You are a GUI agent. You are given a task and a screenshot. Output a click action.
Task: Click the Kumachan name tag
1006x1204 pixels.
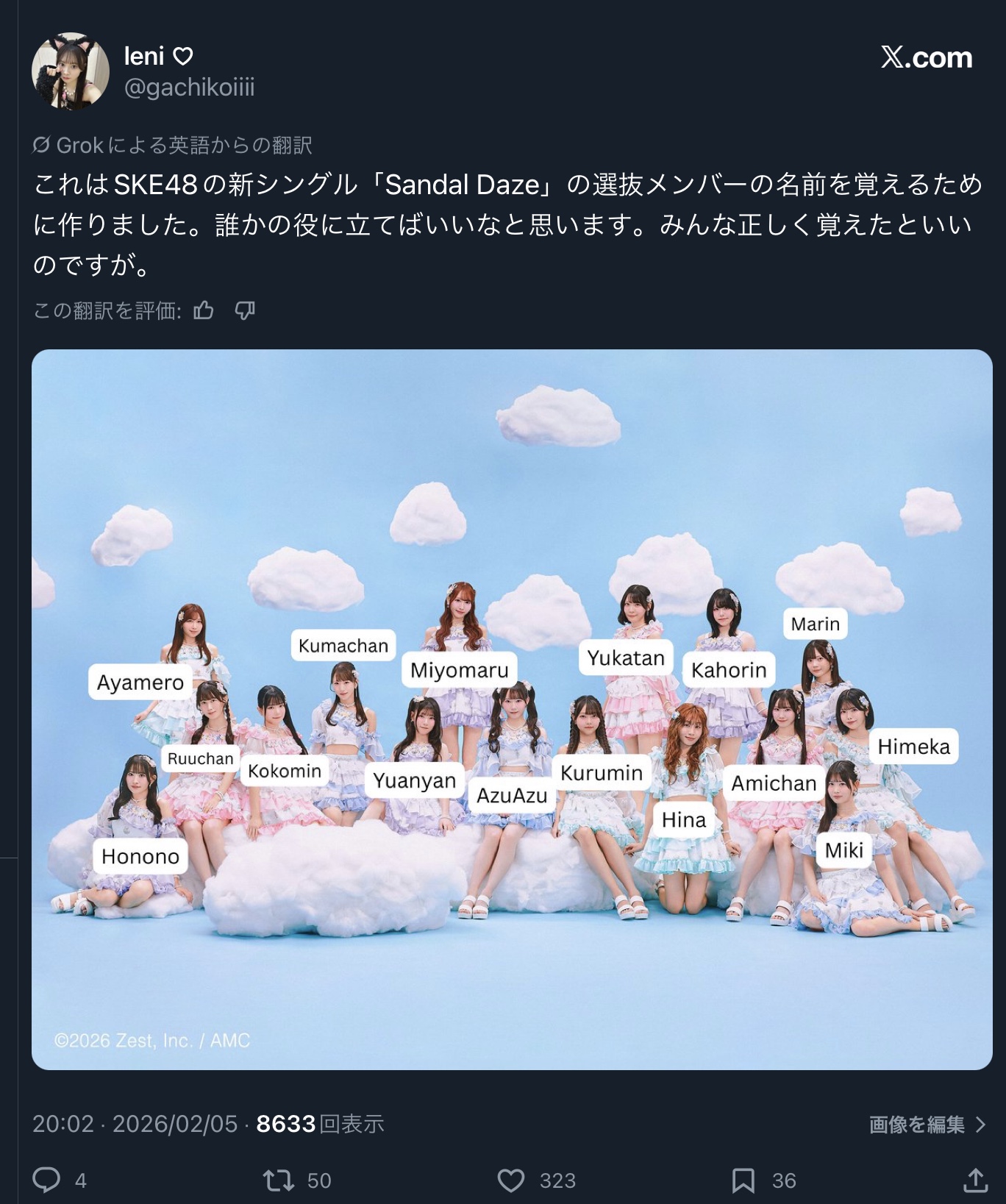pyautogui.click(x=343, y=646)
